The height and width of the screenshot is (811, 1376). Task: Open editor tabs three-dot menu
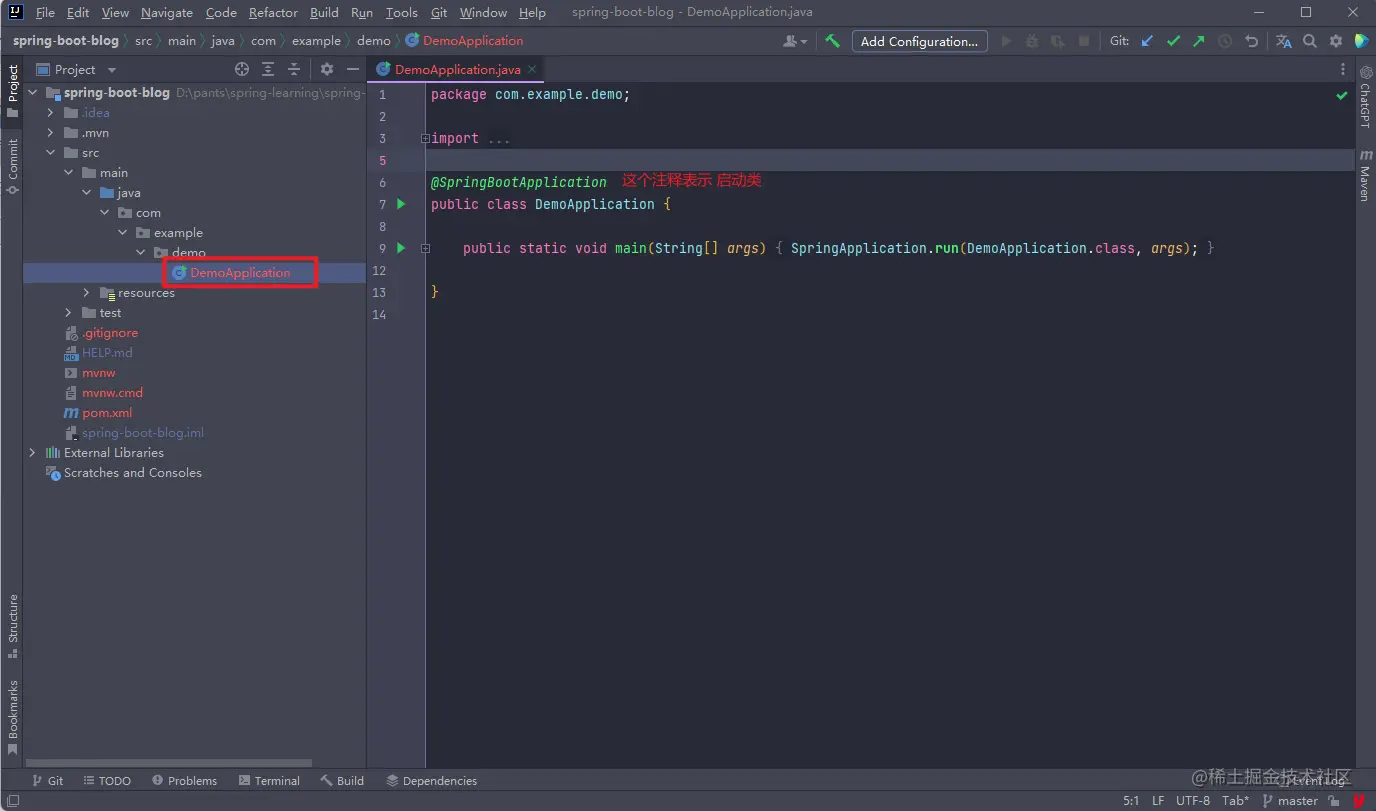click(1343, 69)
